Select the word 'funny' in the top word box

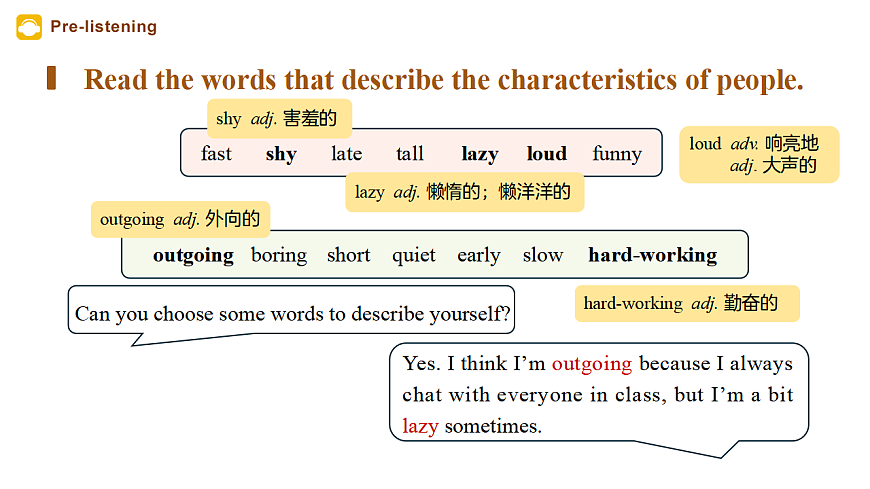[x=617, y=154]
